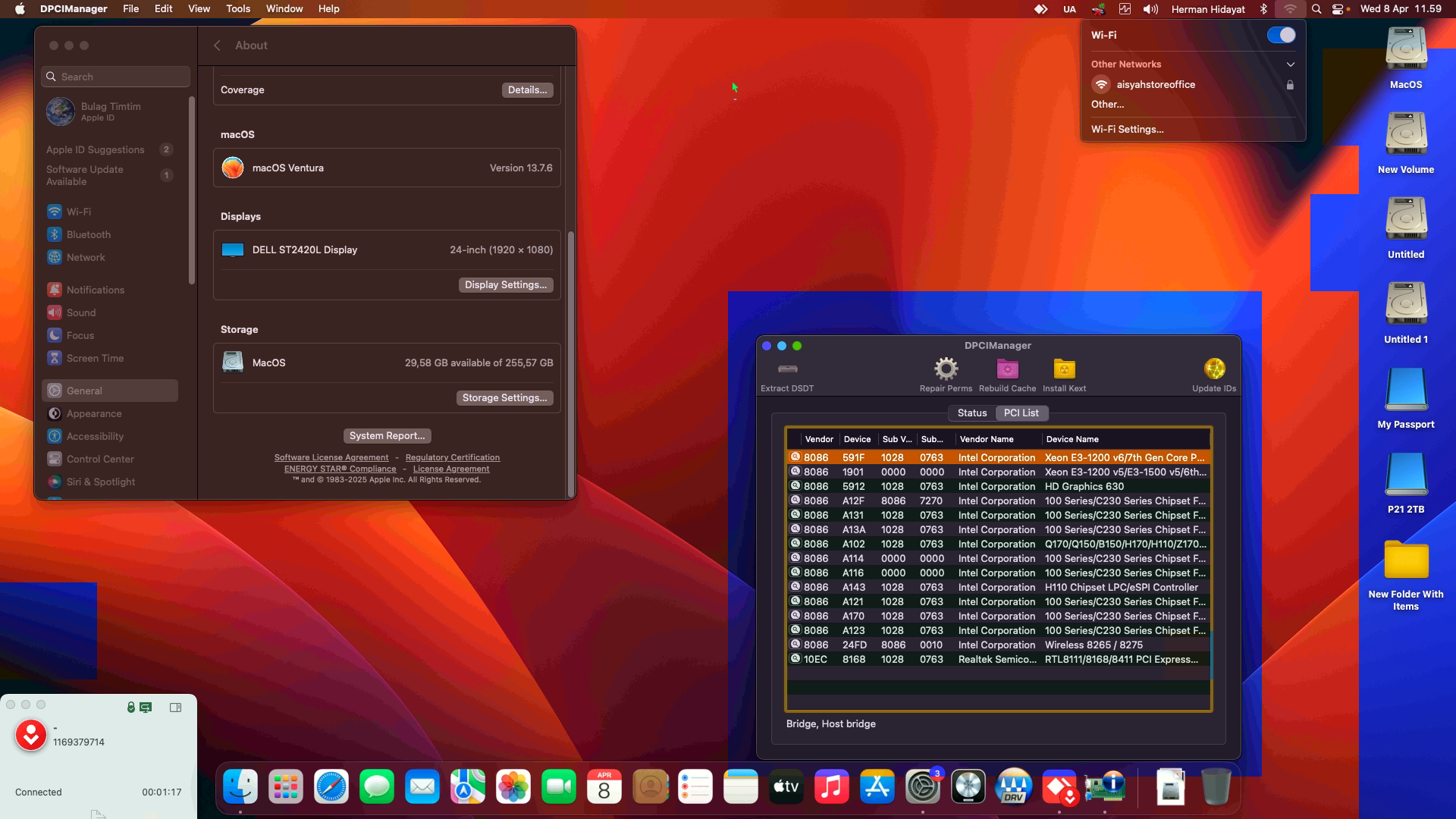Select Bluetooth in the settings sidebar

point(111,235)
